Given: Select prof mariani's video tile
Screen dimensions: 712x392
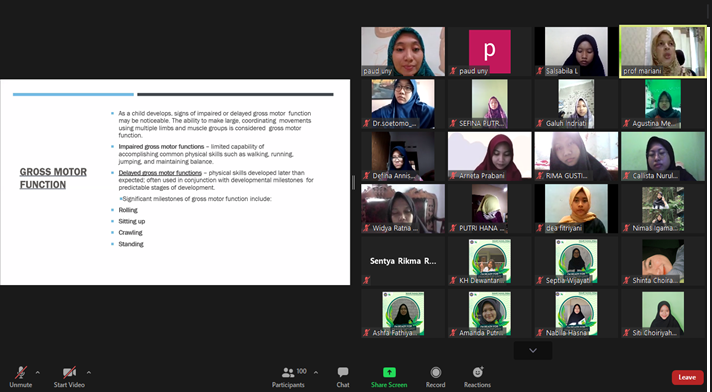Looking at the screenshot, I should pos(663,51).
